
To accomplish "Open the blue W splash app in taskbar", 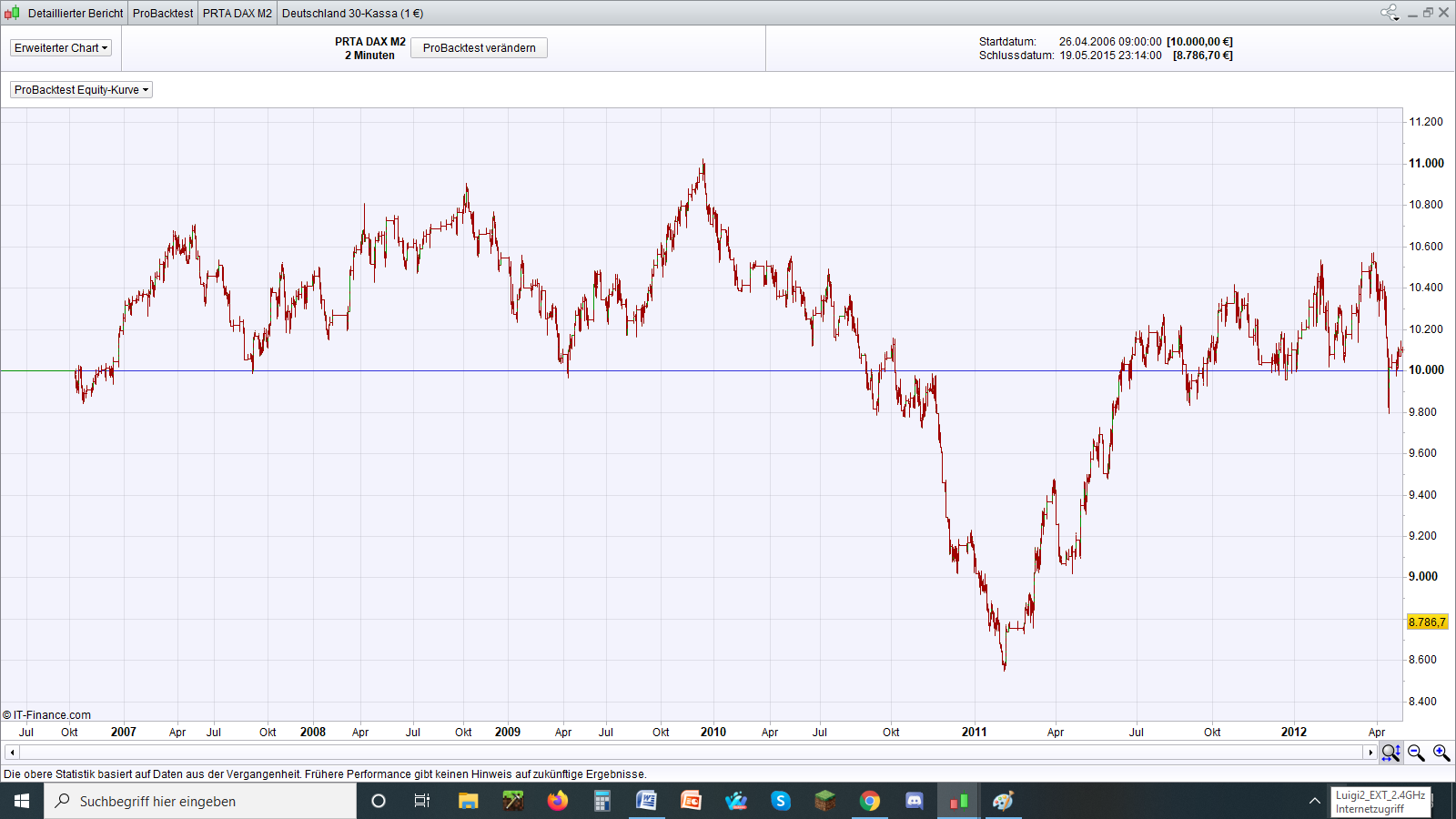I will click(x=736, y=801).
